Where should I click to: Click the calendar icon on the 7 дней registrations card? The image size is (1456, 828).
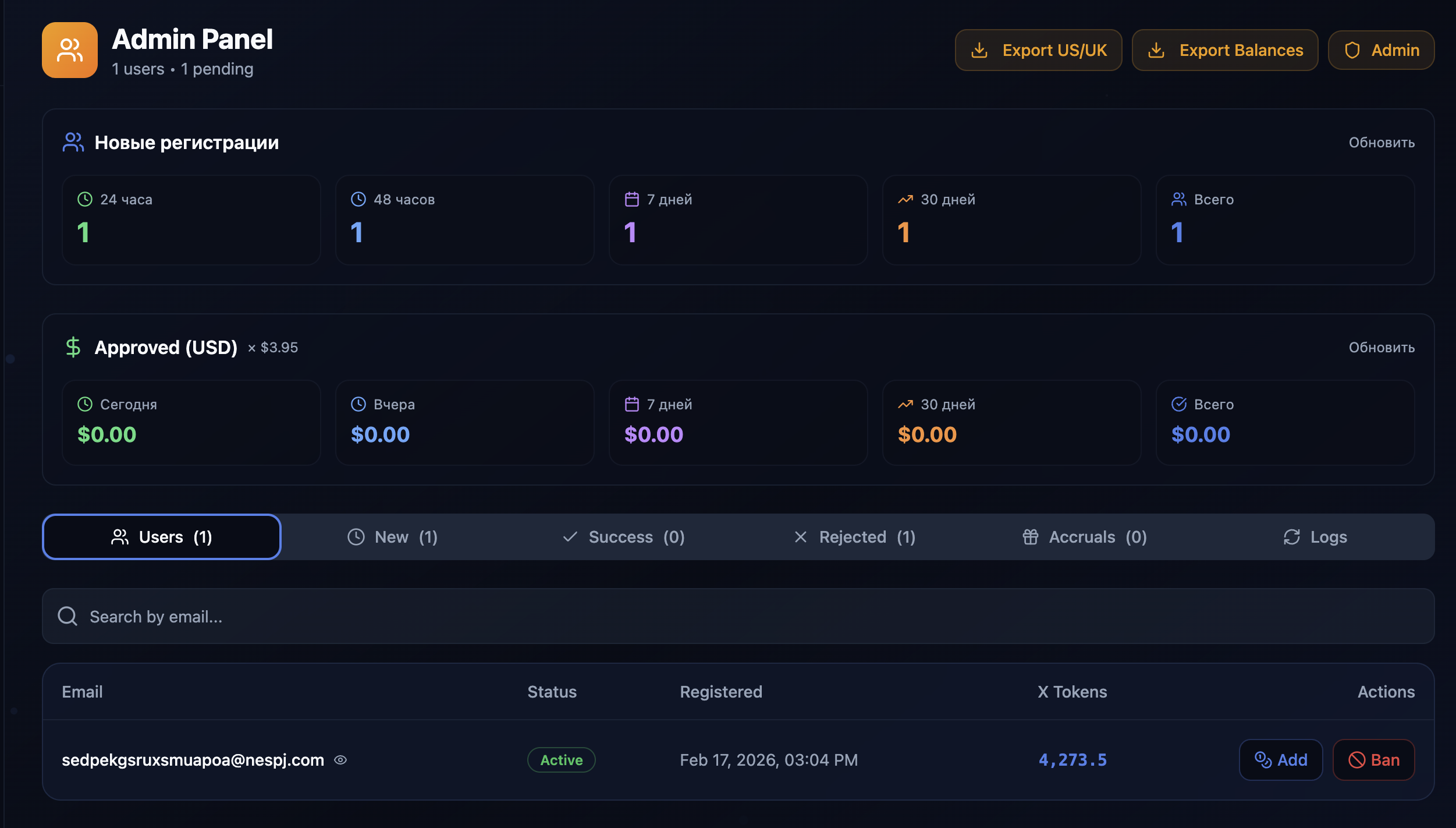coord(631,199)
